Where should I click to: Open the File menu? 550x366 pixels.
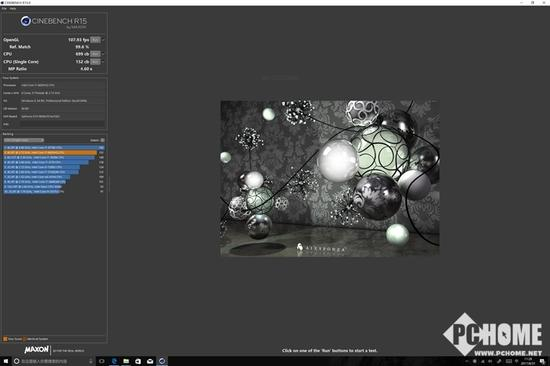[x=4, y=8]
